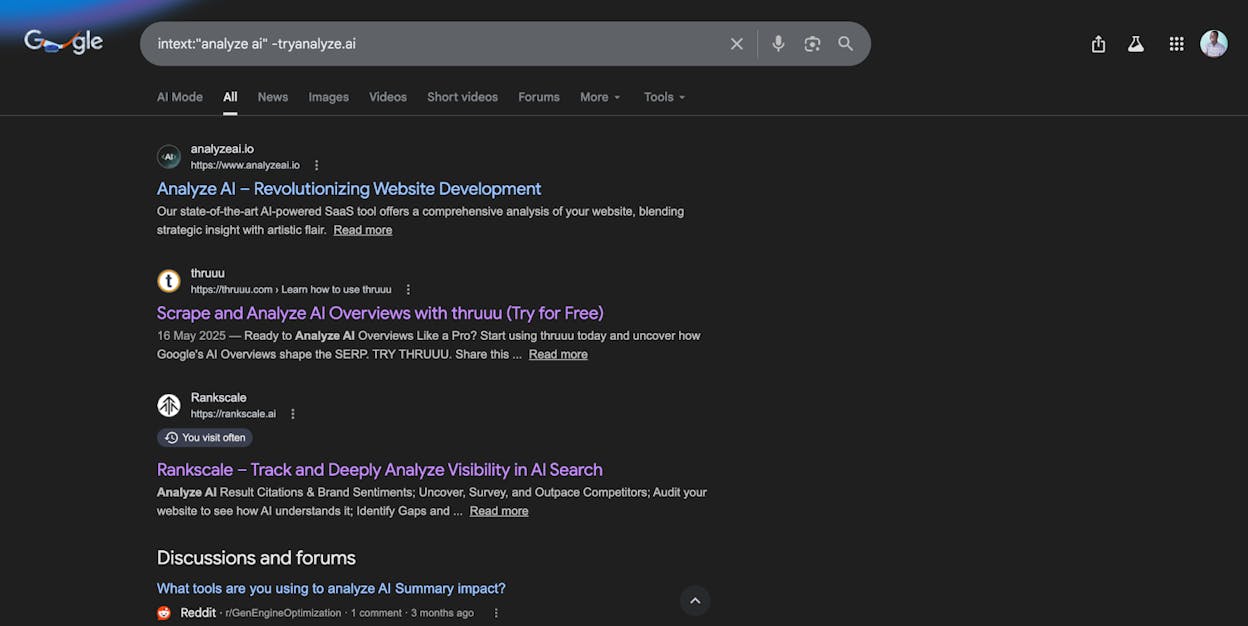Viewport: 1248px width, 626px height.
Task: Click the https://www.analyzeai.io URL text
Action: [245, 165]
